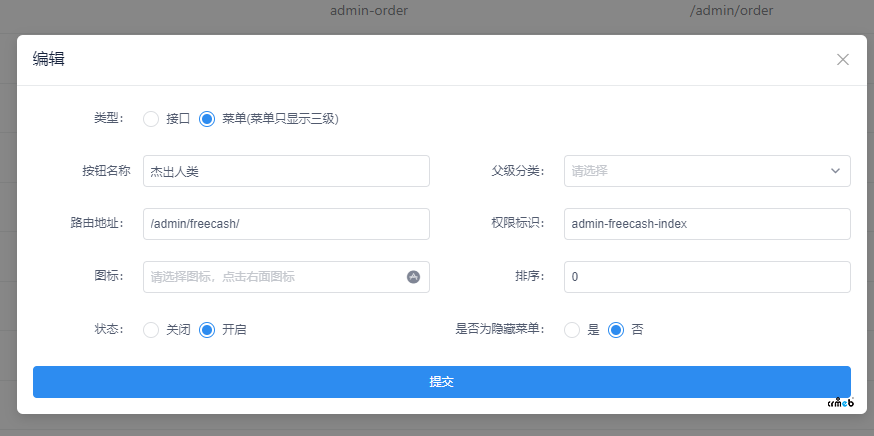The height and width of the screenshot is (436, 874).
Task: Click the 排序 input showing 0
Action: (x=707, y=277)
